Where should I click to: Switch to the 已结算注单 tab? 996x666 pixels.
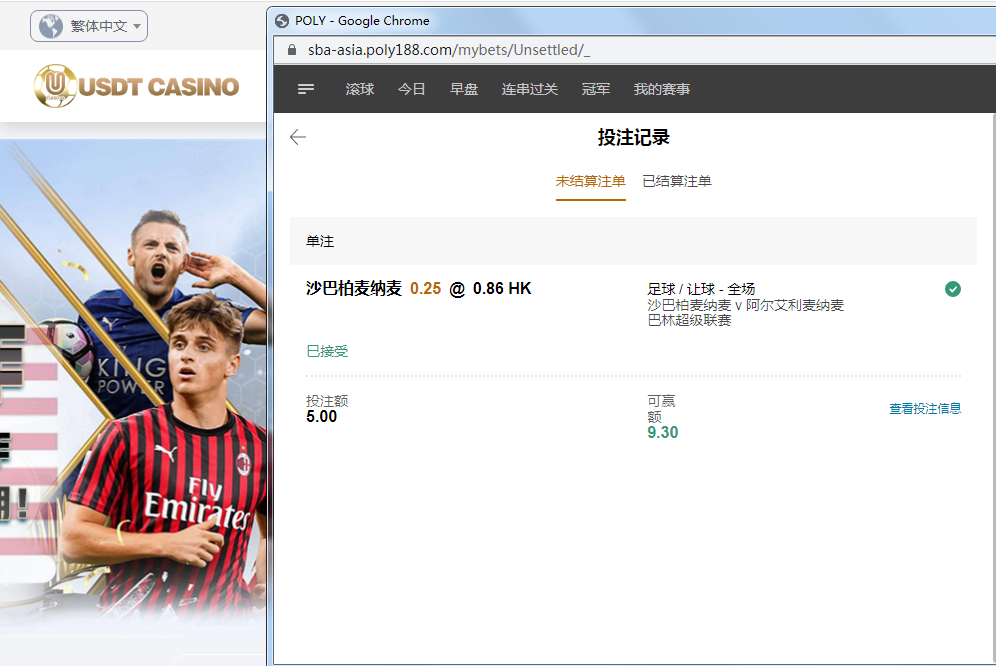point(676,181)
